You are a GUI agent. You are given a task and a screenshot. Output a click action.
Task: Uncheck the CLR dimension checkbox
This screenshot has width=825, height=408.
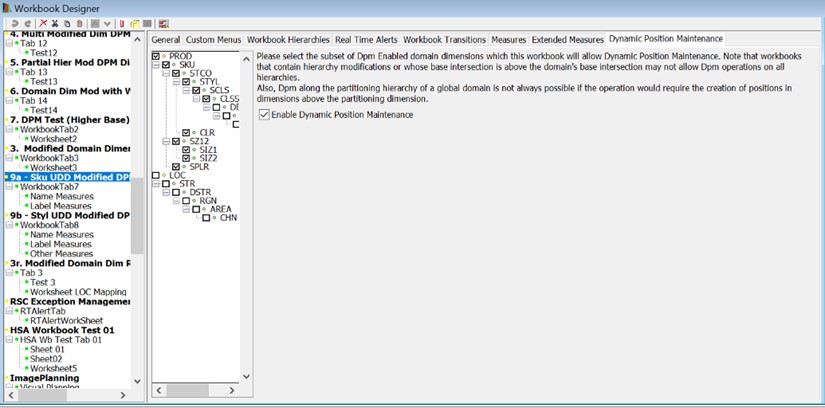click(186, 133)
